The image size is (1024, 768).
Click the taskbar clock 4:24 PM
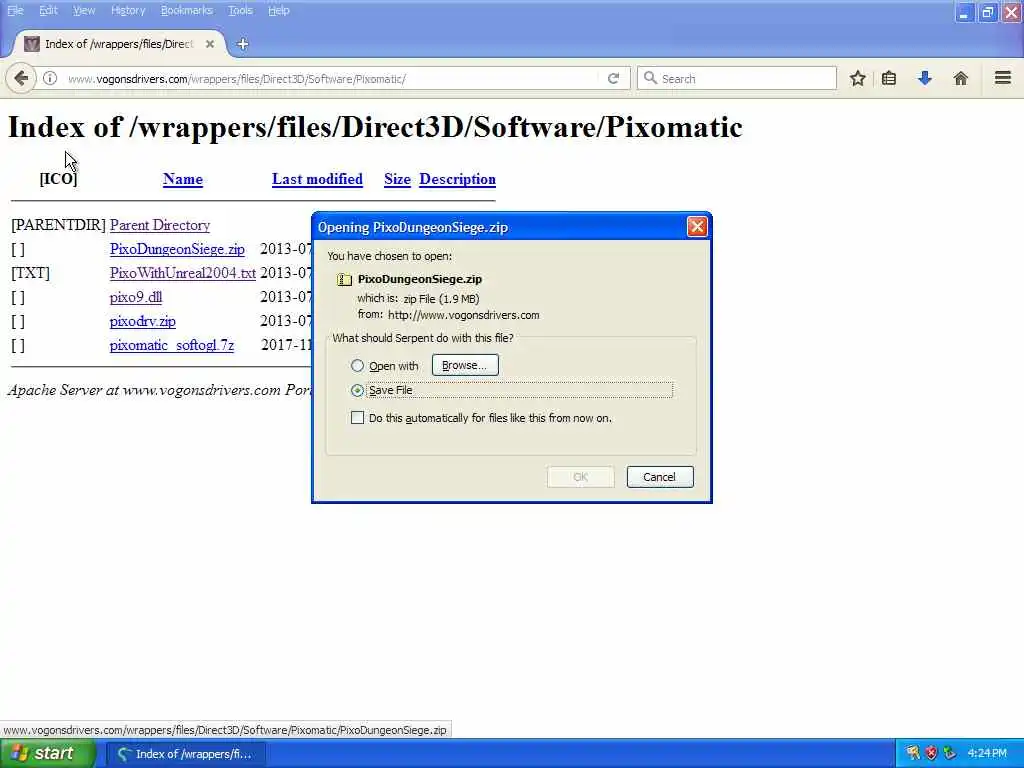(987, 754)
